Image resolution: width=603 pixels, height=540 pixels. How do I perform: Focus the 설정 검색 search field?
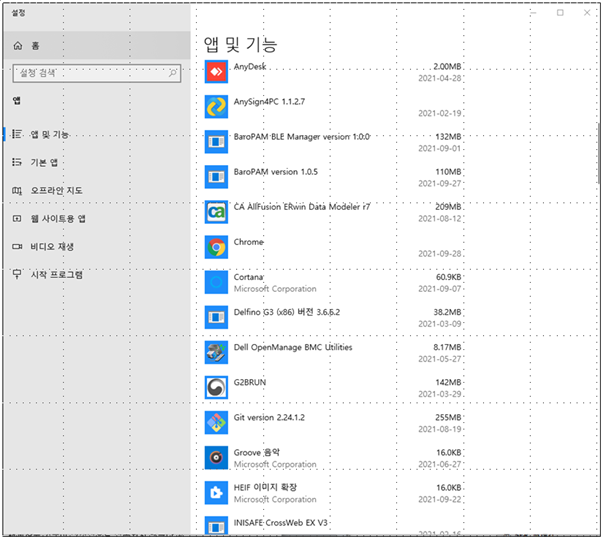pyautogui.click(x=97, y=73)
